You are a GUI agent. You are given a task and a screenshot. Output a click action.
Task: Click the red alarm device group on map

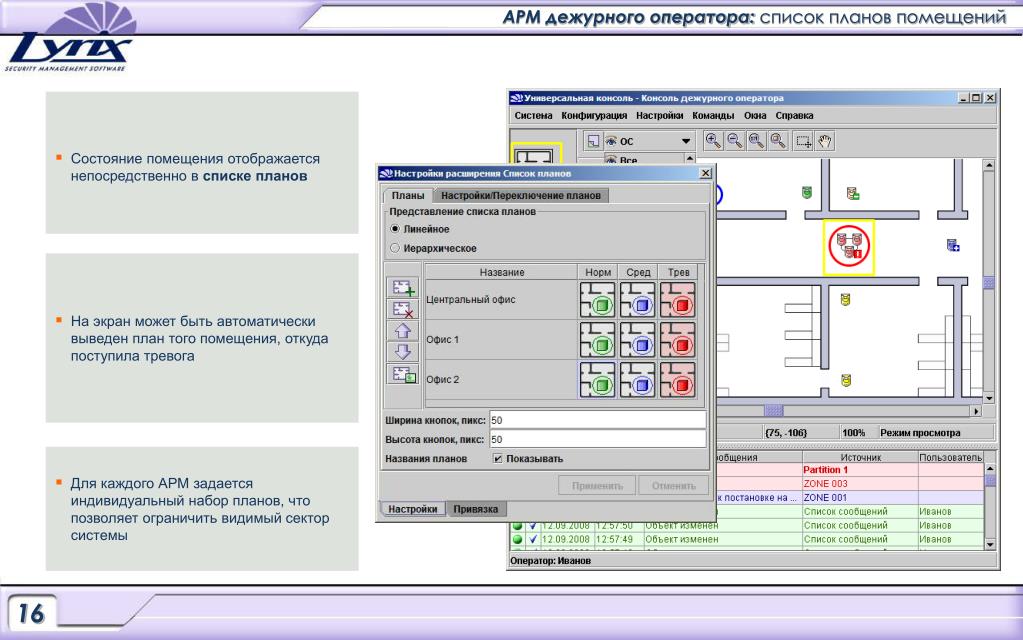(849, 246)
